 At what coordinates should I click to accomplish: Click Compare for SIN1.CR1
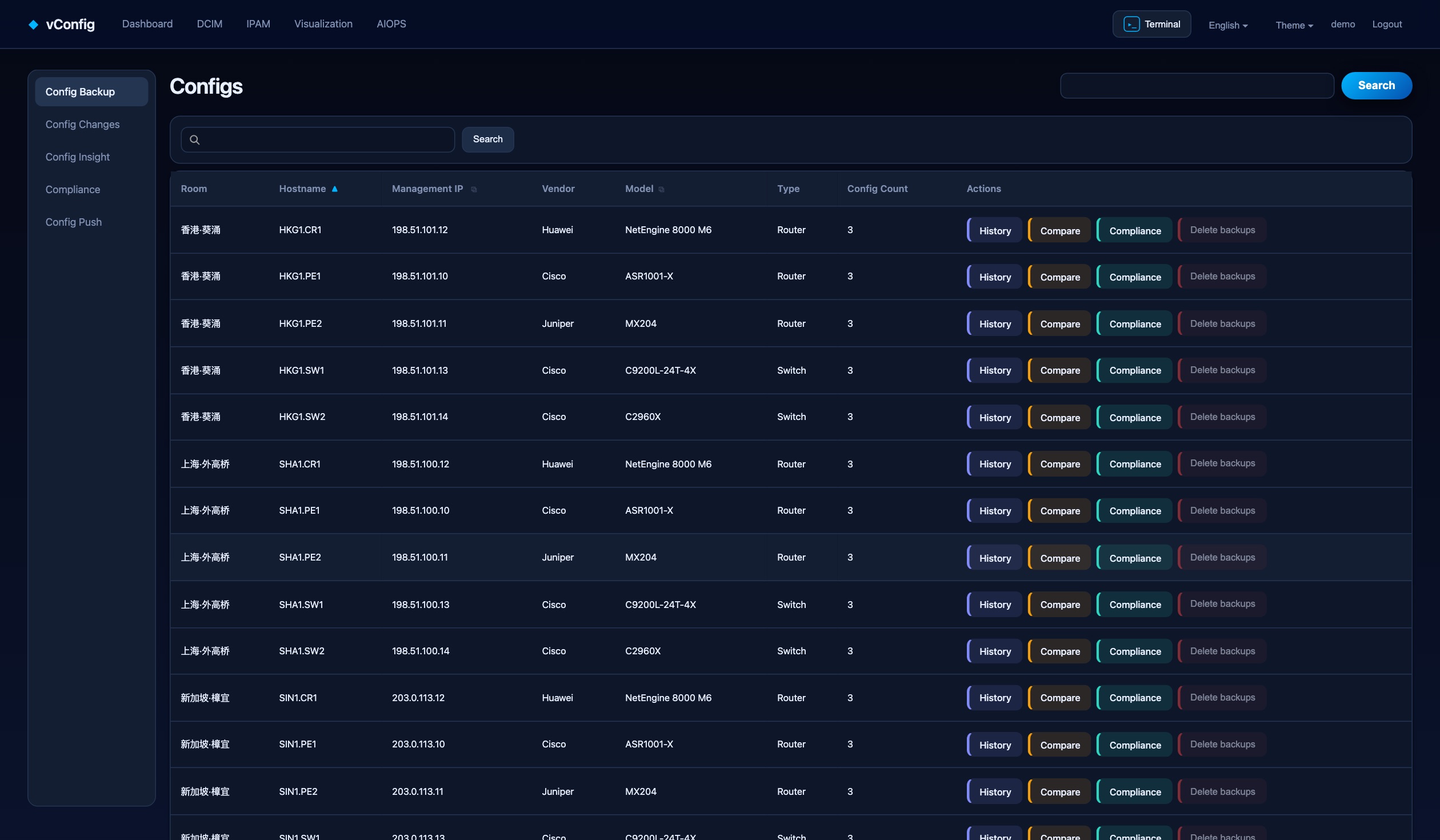coord(1059,698)
